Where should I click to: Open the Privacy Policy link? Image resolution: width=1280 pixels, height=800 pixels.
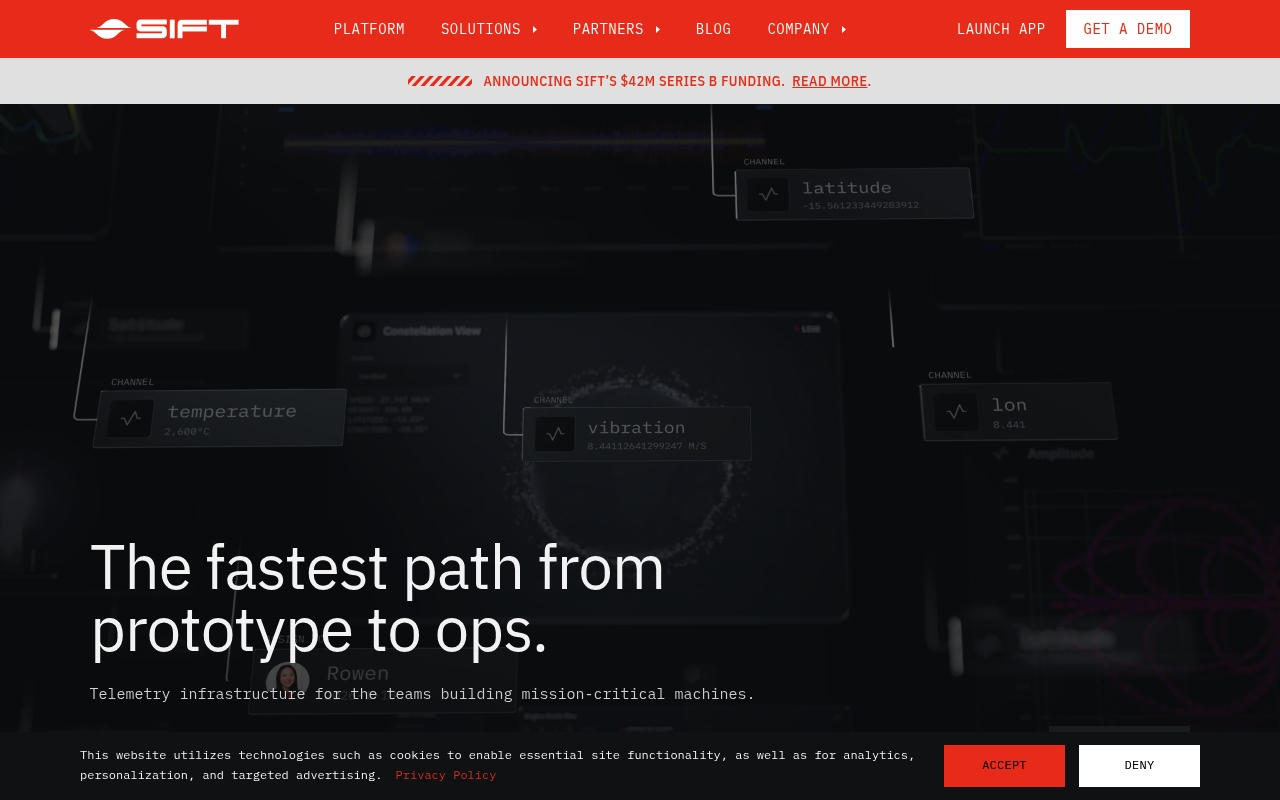tap(445, 775)
